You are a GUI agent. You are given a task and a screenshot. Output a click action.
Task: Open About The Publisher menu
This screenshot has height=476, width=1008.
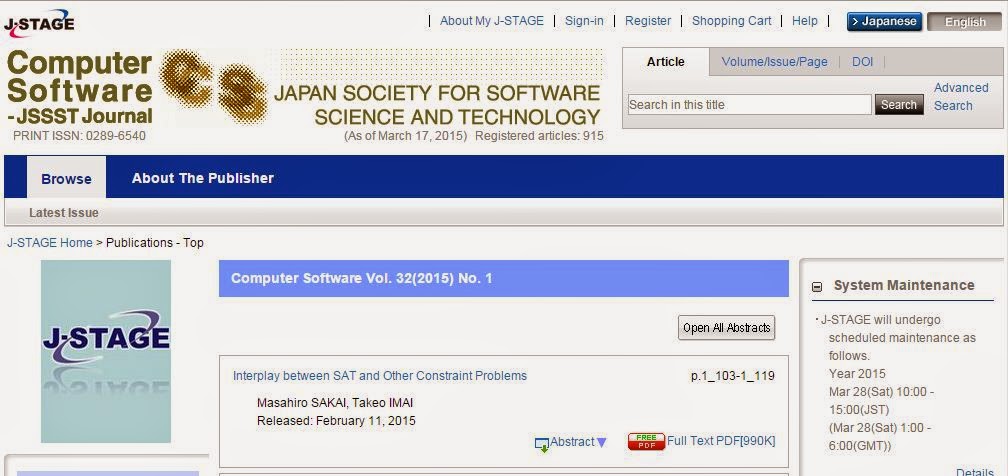(202, 178)
